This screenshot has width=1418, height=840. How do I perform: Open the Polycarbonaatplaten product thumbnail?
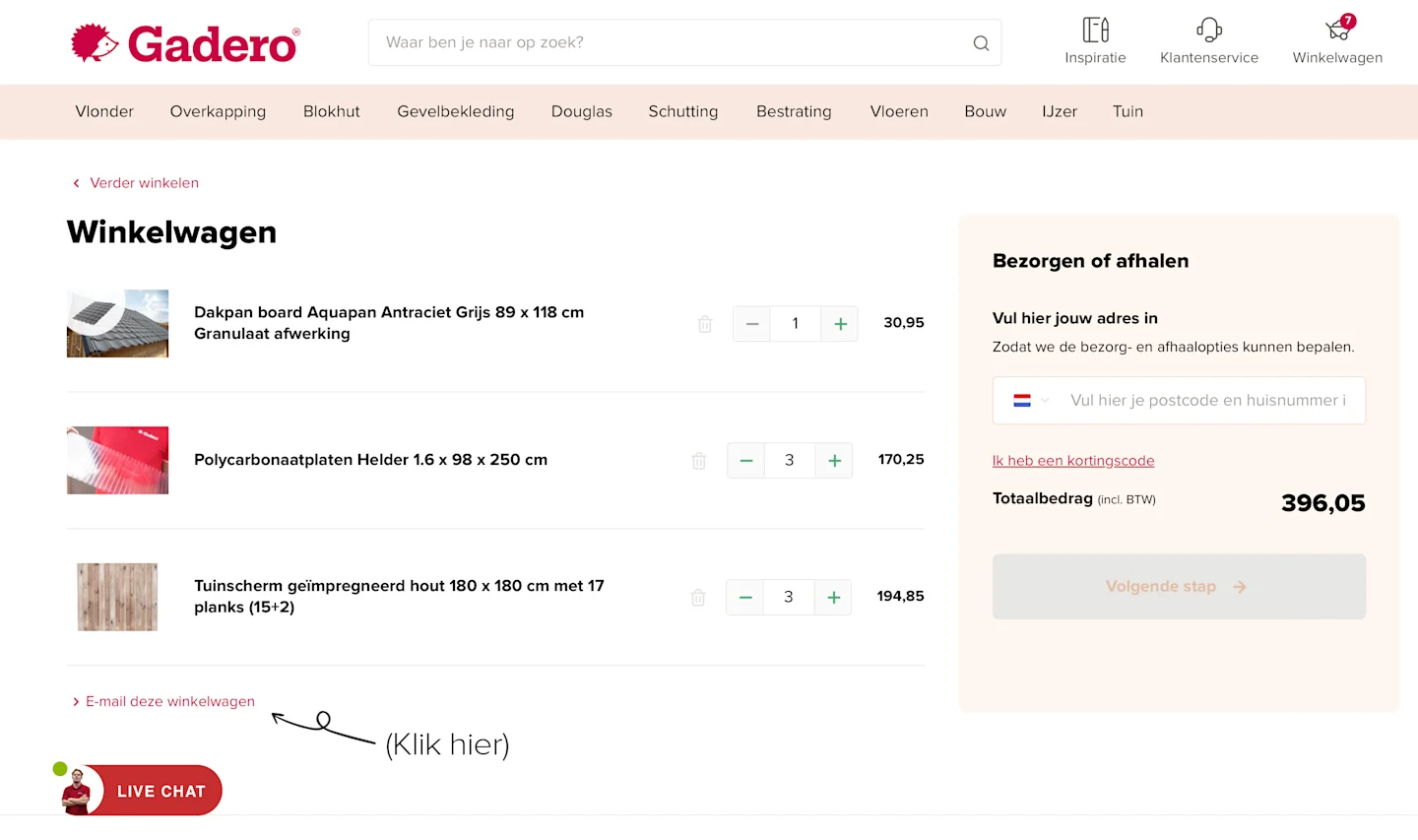coord(117,461)
